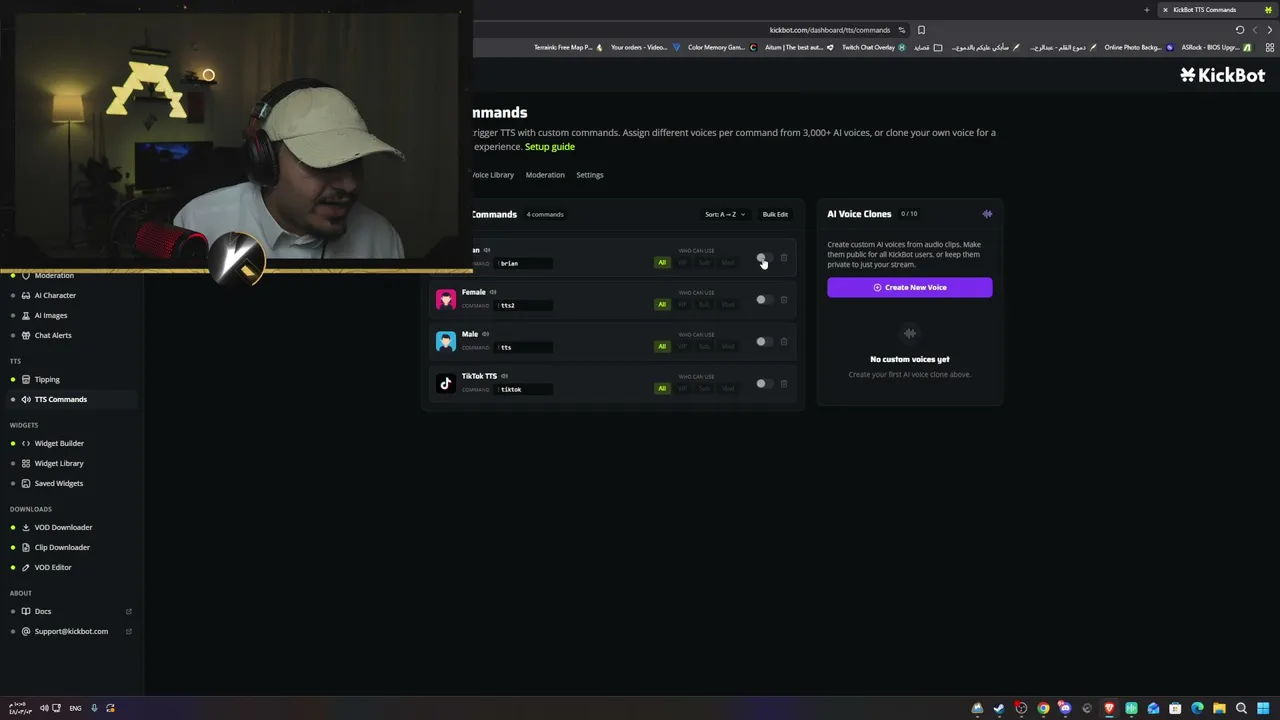1280x720 pixels.
Task: Enable the Female TTS command switch
Action: click(x=763, y=300)
